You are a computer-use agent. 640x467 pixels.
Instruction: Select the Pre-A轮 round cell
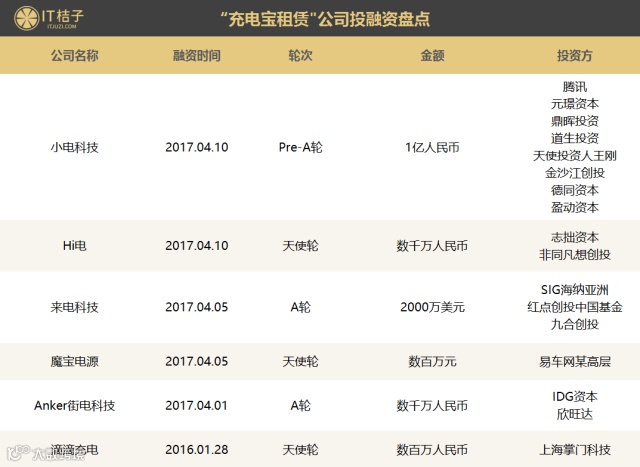click(300, 147)
